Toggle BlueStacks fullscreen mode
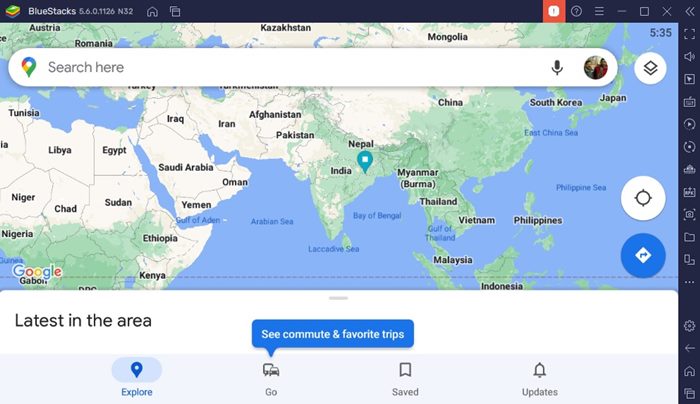The image size is (700, 404). coord(689,33)
